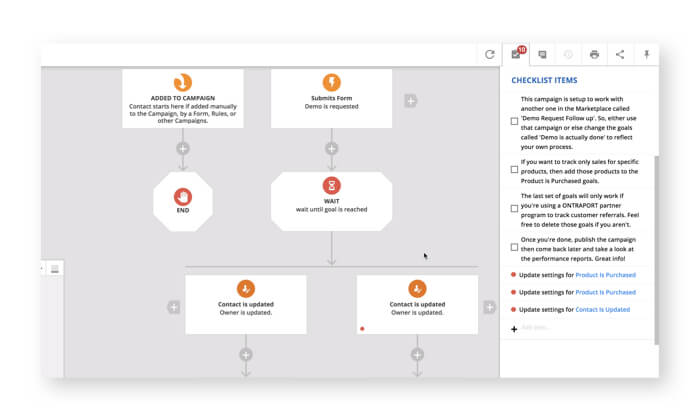The image size is (700, 420).
Task: Add goal left of first Contact is updated
Action: 174,307
